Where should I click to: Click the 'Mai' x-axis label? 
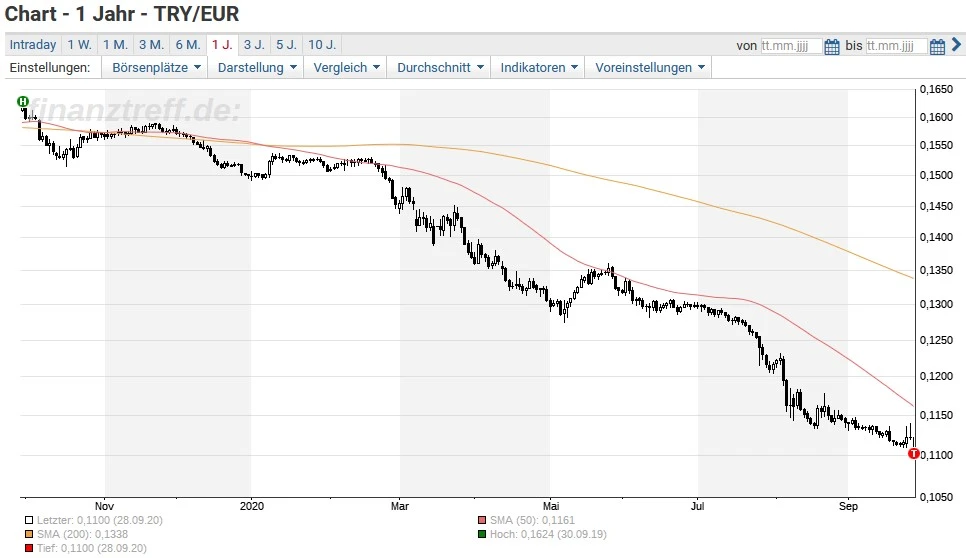coord(551,506)
